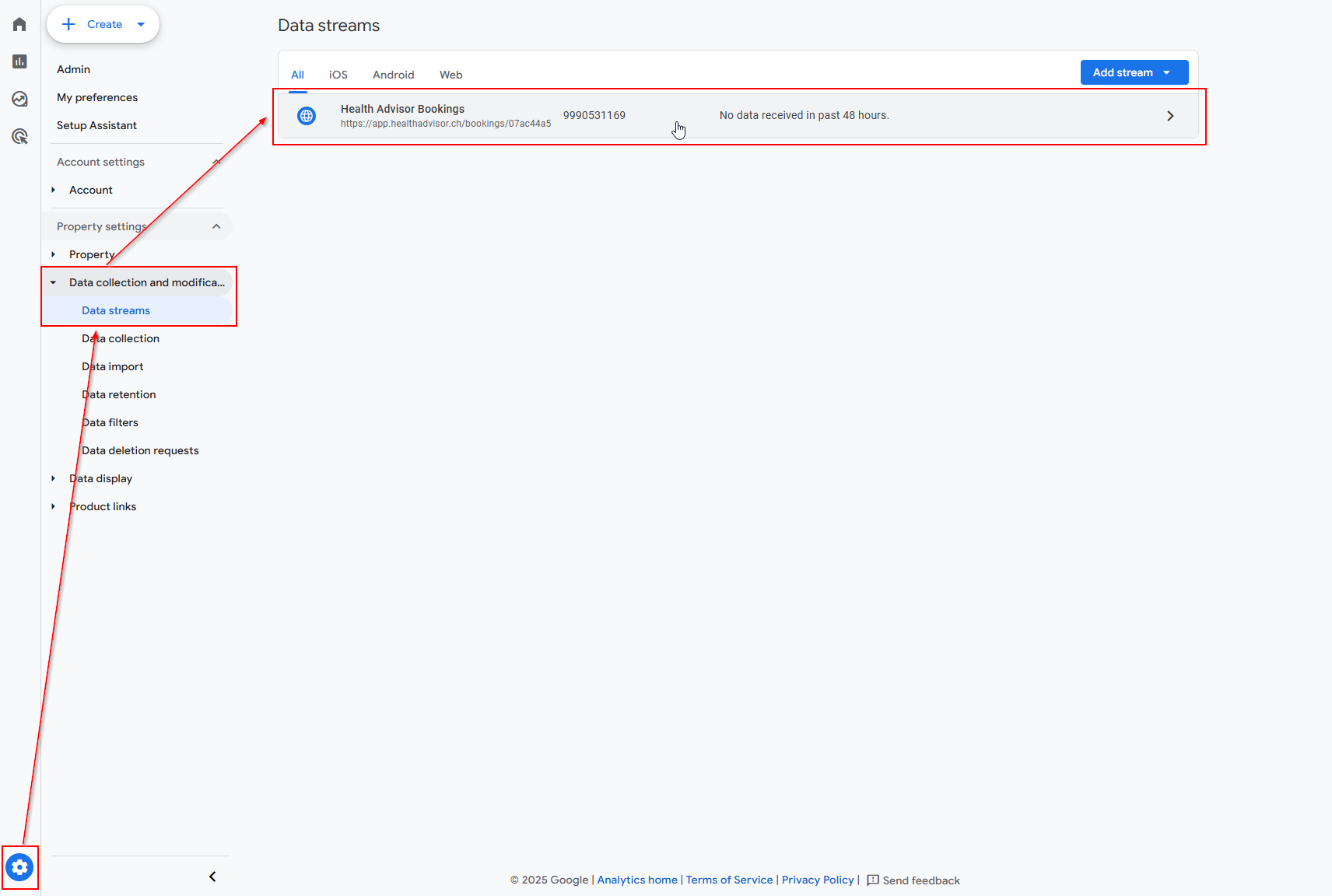This screenshot has width=1332, height=896.
Task: Click the stream URL healthadvisor.ch/bookings
Action: 446,124
